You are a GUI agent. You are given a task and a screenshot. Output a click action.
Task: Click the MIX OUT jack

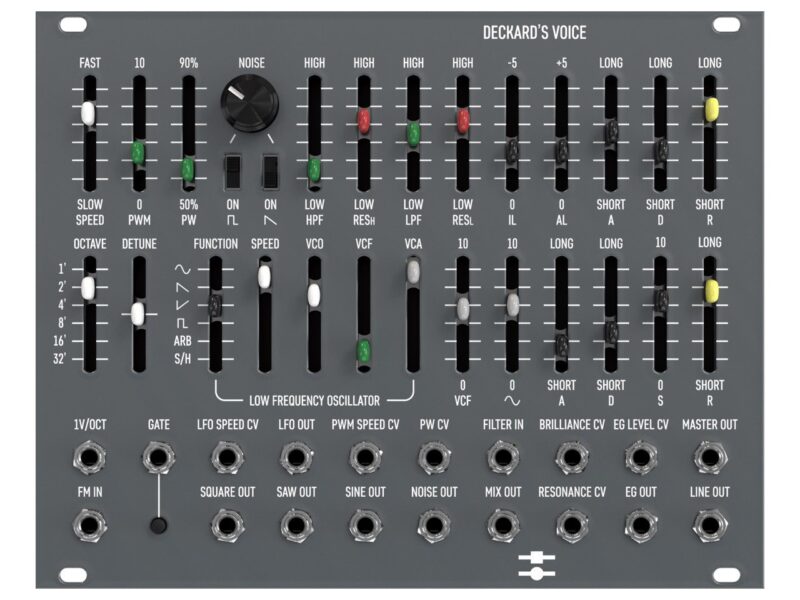point(503,525)
